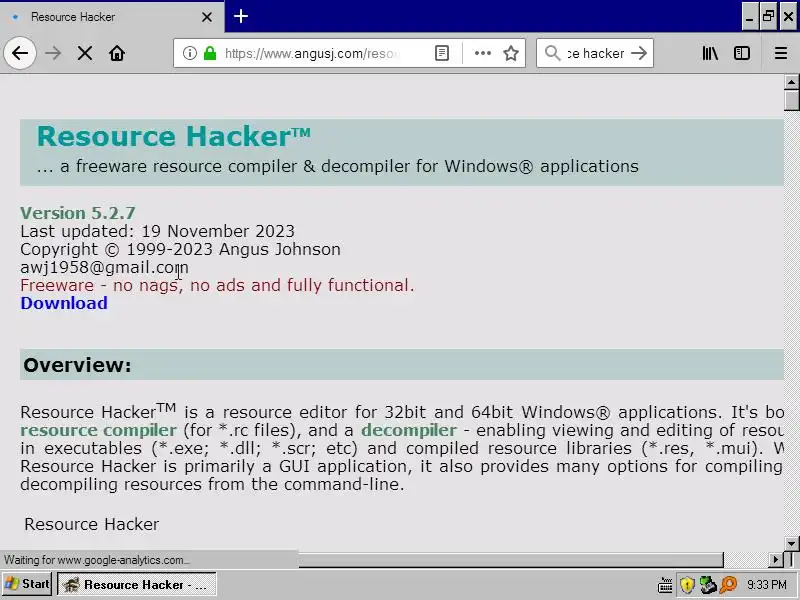
Task: Click the security shield tray icon
Action: point(687,585)
